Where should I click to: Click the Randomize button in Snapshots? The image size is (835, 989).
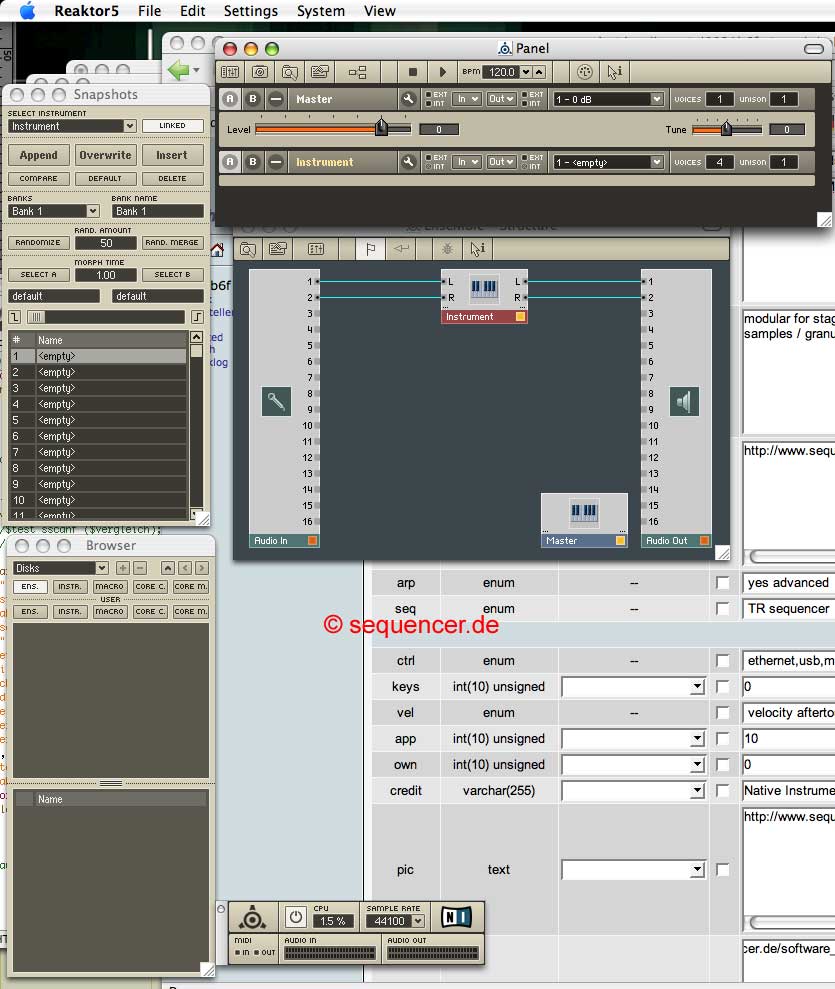tap(38, 243)
